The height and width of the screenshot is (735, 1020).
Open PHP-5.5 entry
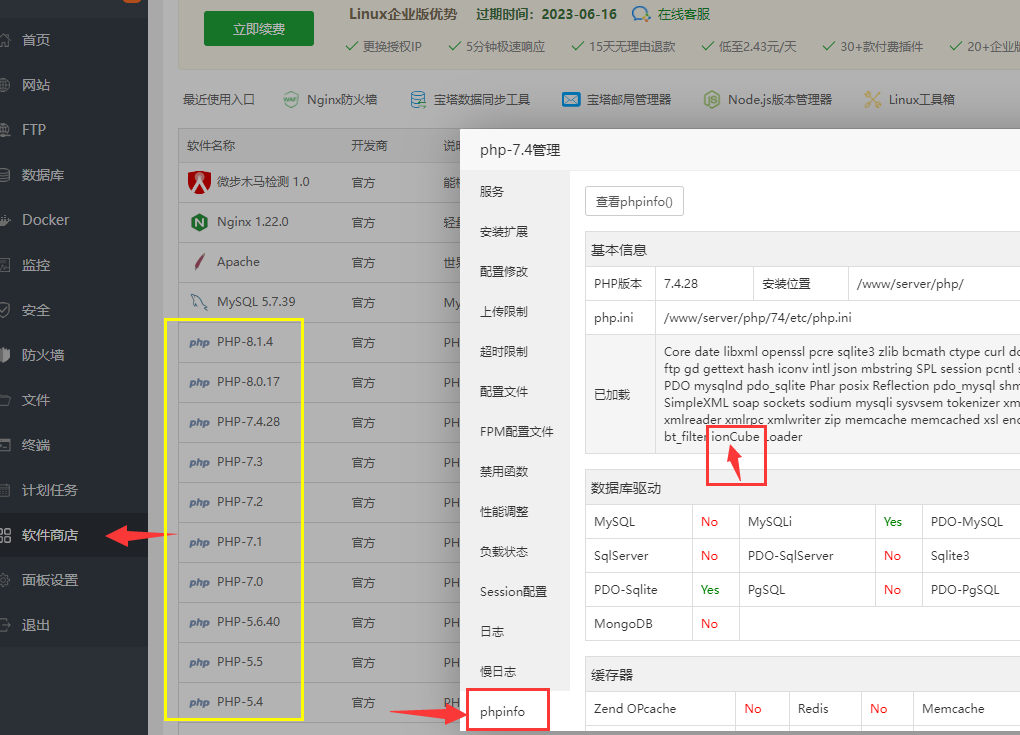pyautogui.click(x=240, y=662)
